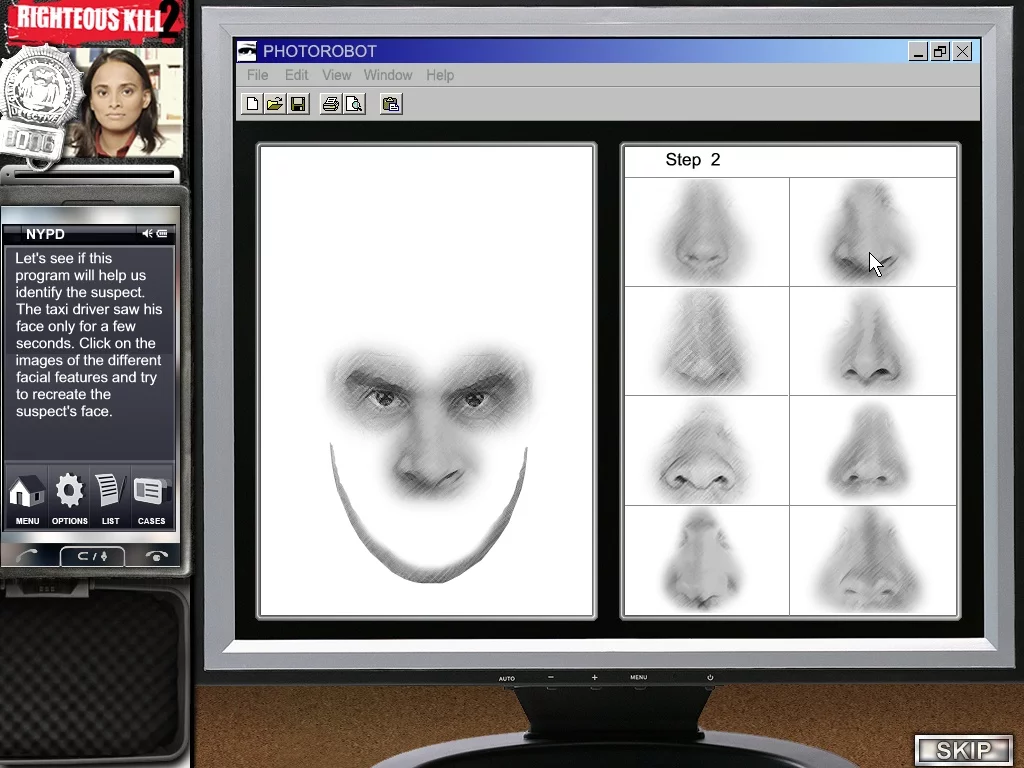Select the third-row left nose sketch

point(707,451)
